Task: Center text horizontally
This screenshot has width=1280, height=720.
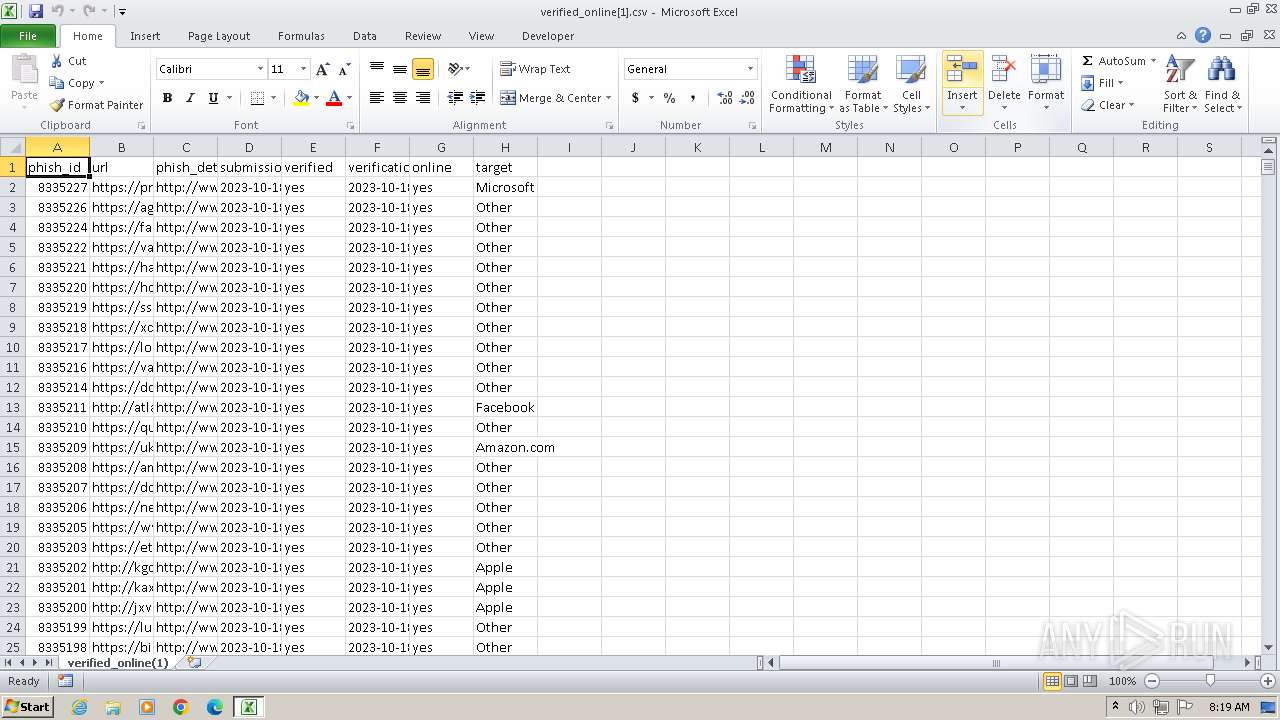Action: (400, 98)
